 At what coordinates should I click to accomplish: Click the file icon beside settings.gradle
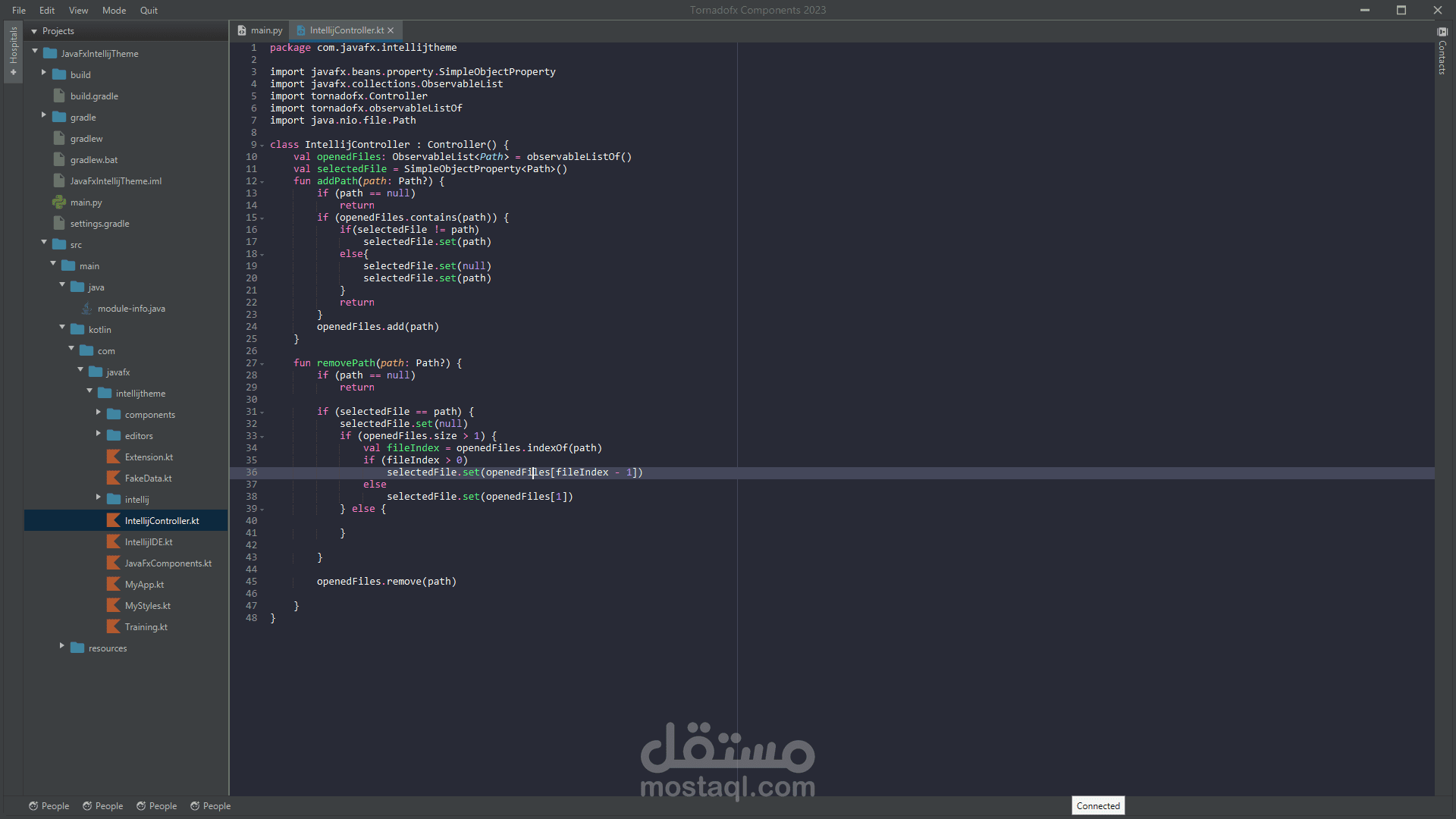click(x=59, y=223)
